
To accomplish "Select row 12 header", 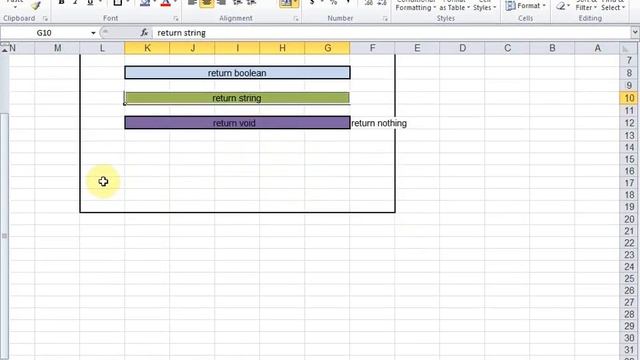I will [x=629, y=123].
